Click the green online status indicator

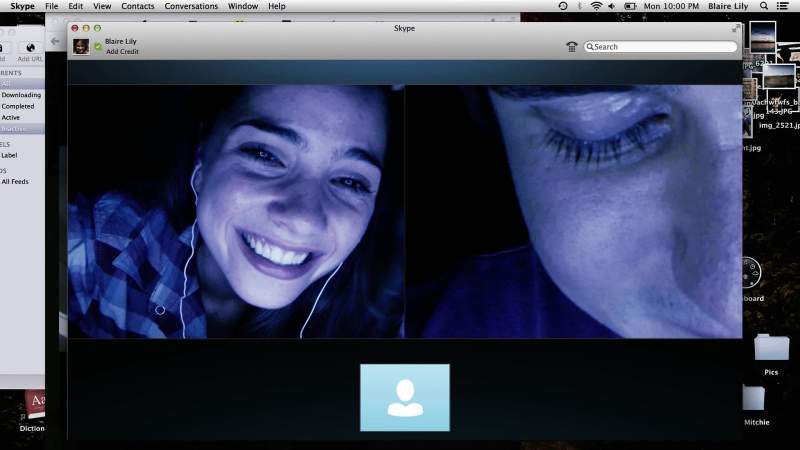(98, 47)
